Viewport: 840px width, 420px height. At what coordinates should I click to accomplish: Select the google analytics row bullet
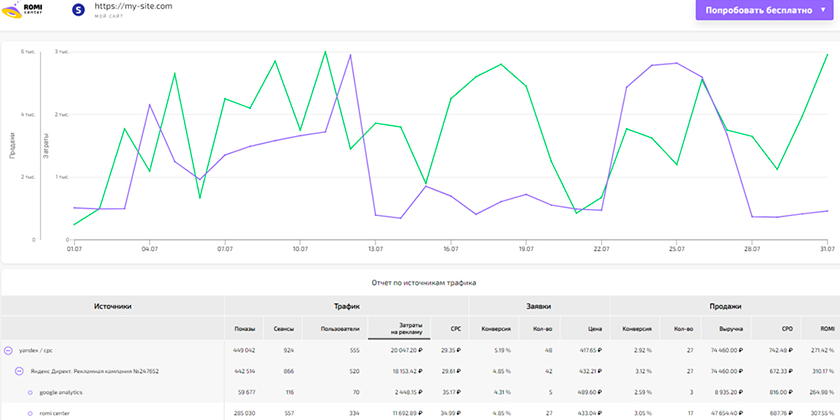tap(29, 392)
